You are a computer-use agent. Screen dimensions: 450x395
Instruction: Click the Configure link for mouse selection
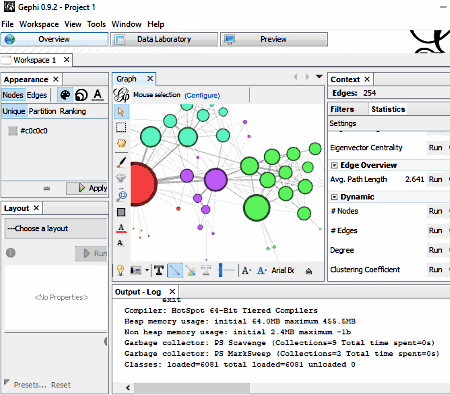tap(202, 95)
